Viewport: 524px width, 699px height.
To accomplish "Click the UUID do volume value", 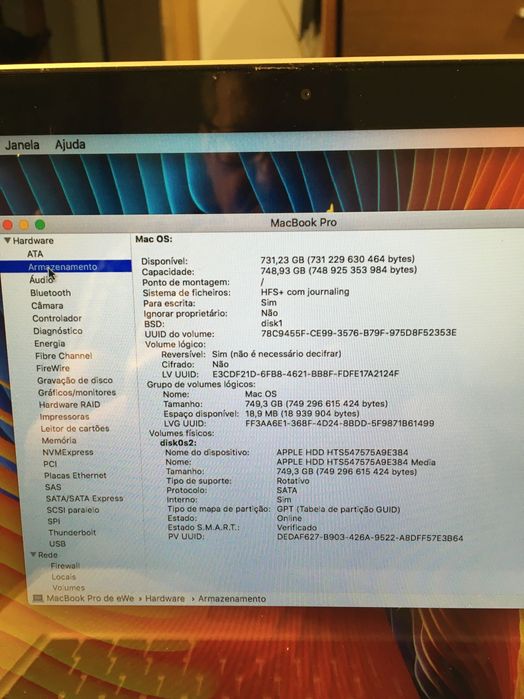I will [x=359, y=333].
